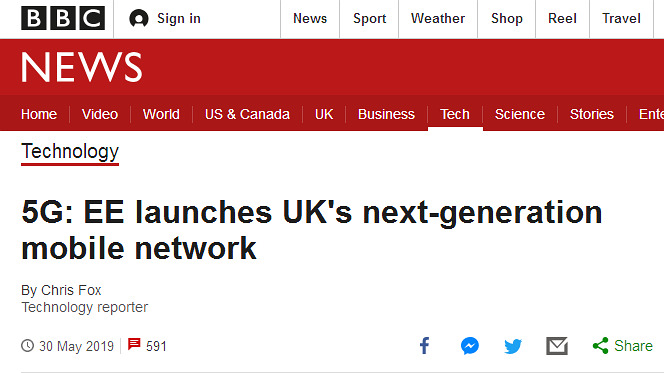Share via the Messenger icon

[470, 346]
